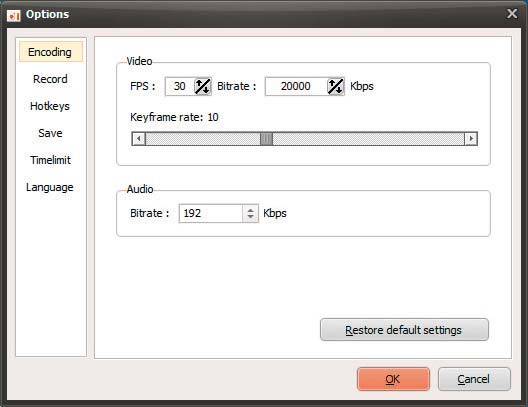Screen dimensions: 528x407
Task: Open the Save settings tab
Action: [x=51, y=133]
